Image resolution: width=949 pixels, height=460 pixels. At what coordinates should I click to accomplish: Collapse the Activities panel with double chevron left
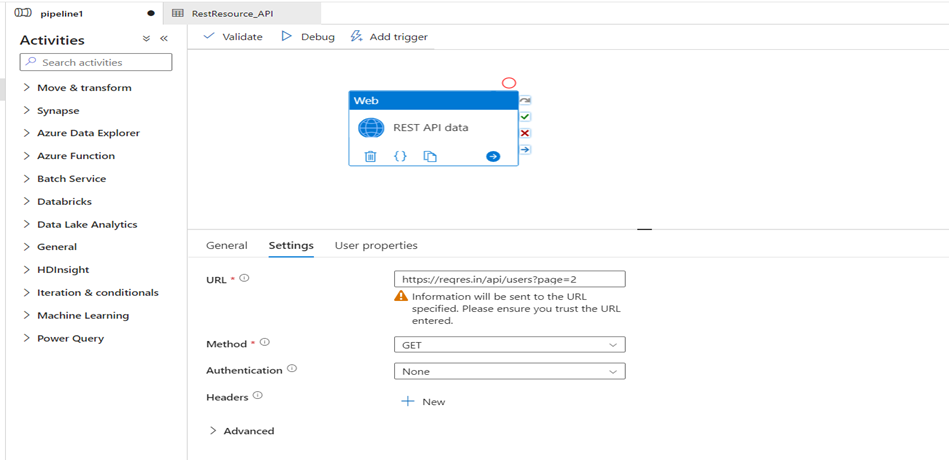coord(164,39)
